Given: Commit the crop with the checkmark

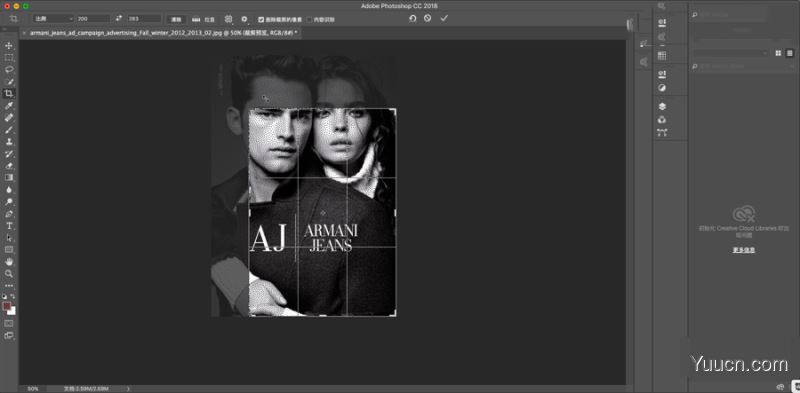Looking at the screenshot, I should pyautogui.click(x=444, y=18).
